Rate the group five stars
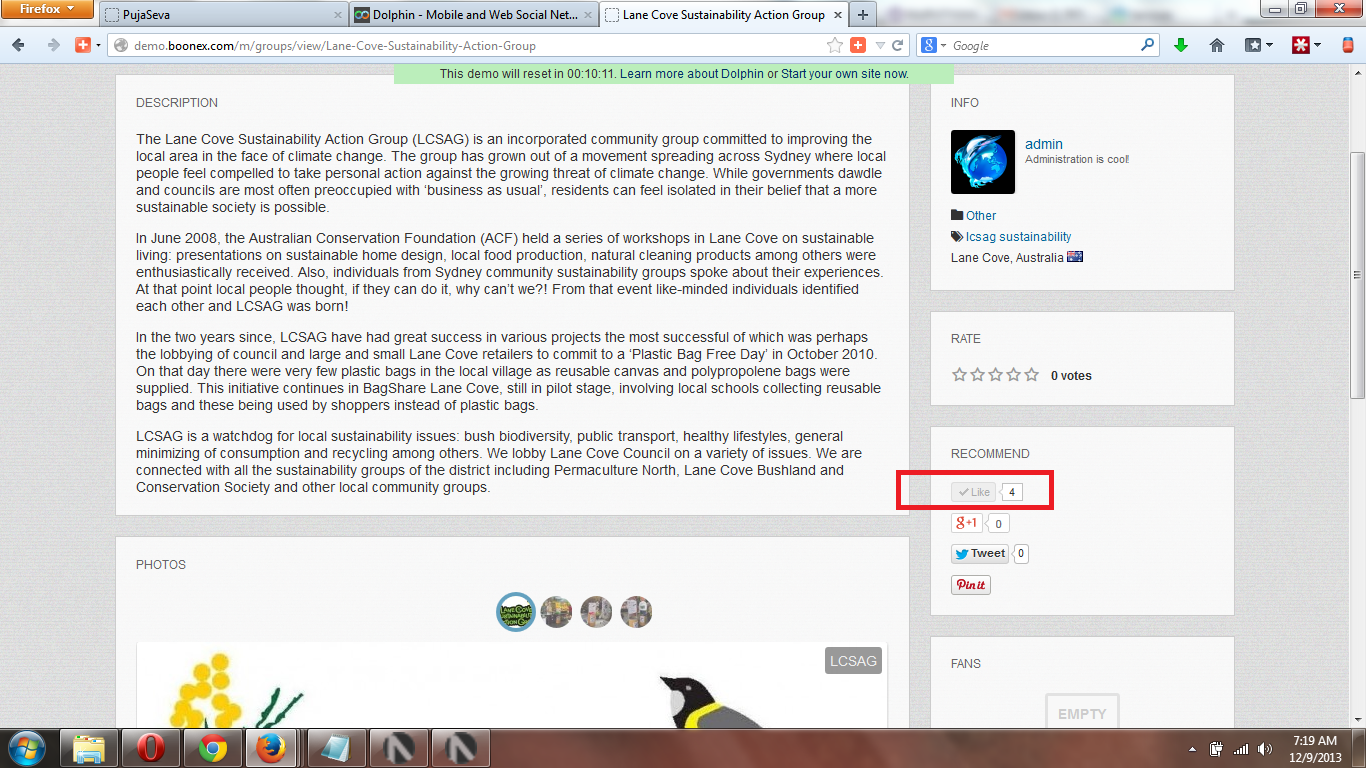 coord(1032,375)
